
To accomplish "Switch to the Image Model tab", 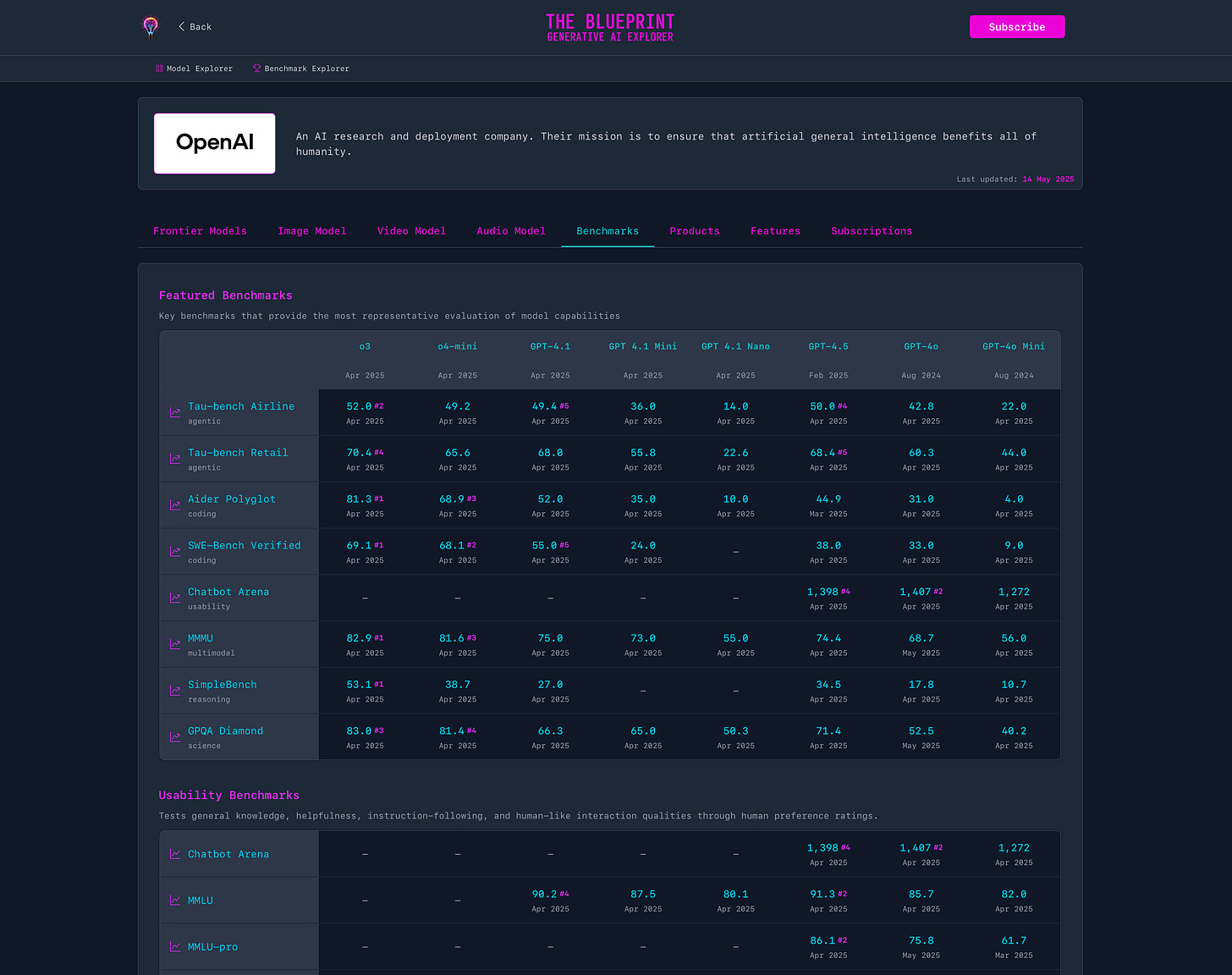I will click(x=312, y=231).
